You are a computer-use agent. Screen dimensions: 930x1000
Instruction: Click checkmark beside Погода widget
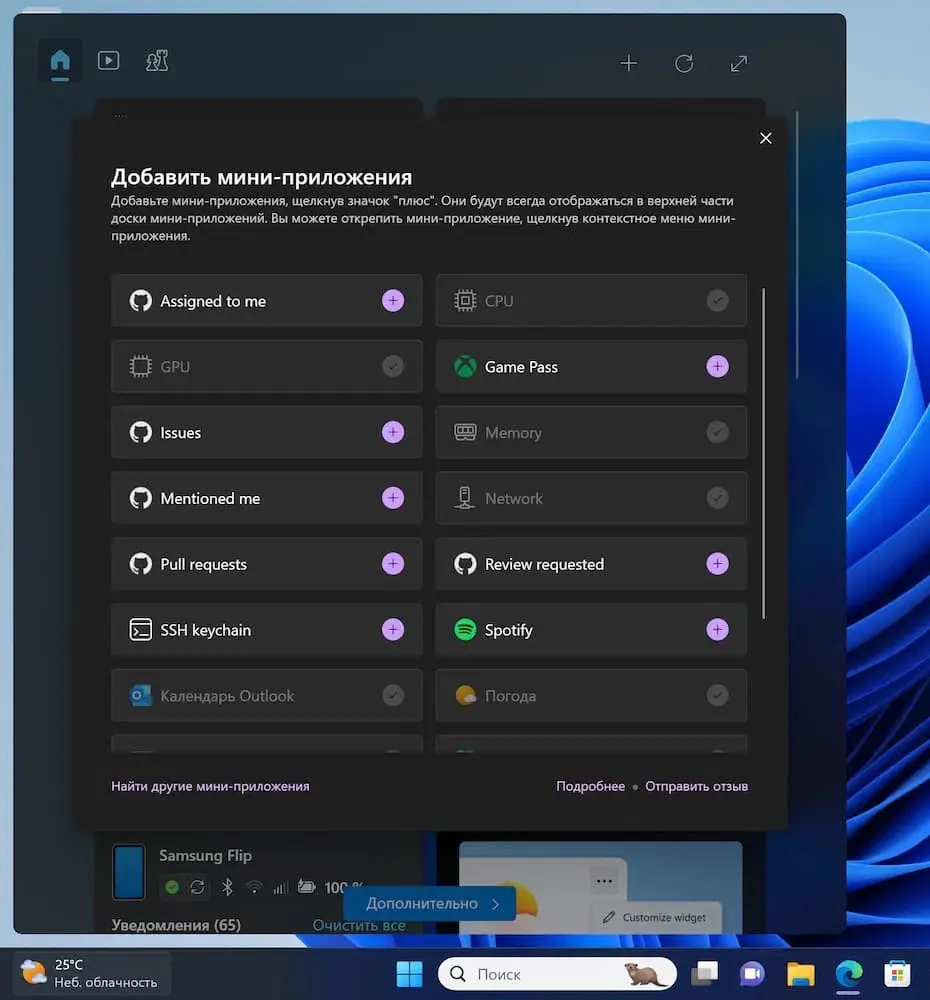coord(717,696)
